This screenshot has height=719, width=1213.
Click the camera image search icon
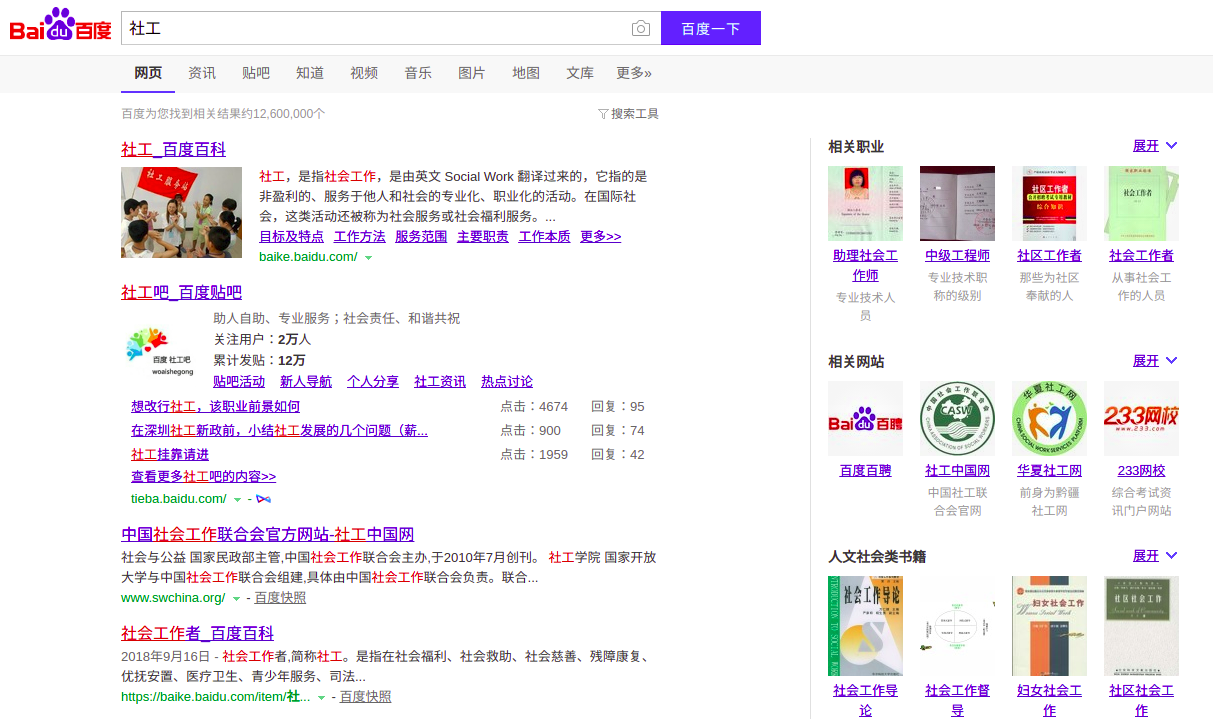pyautogui.click(x=641, y=29)
